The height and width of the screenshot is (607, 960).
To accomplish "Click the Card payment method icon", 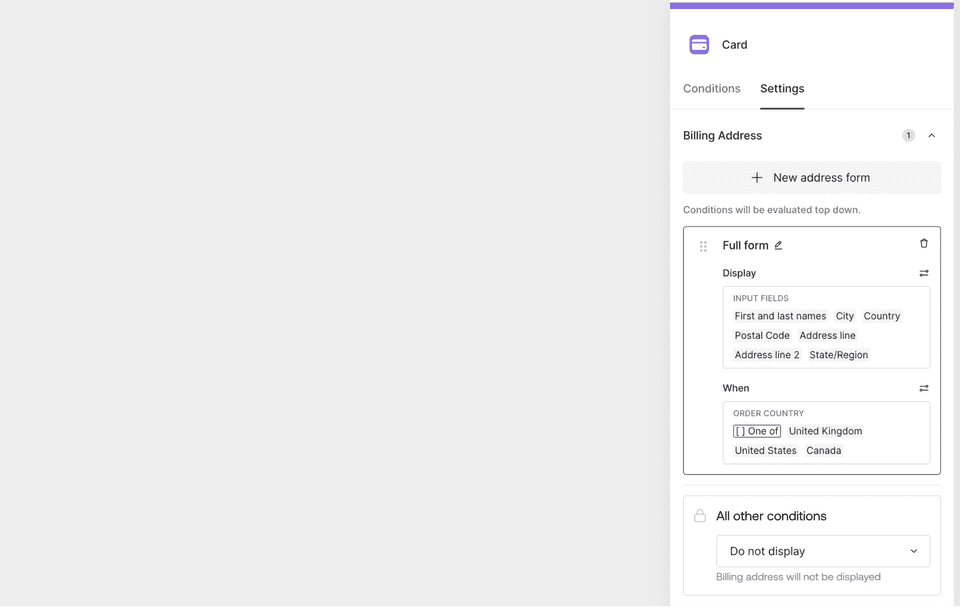I will click(x=699, y=45).
